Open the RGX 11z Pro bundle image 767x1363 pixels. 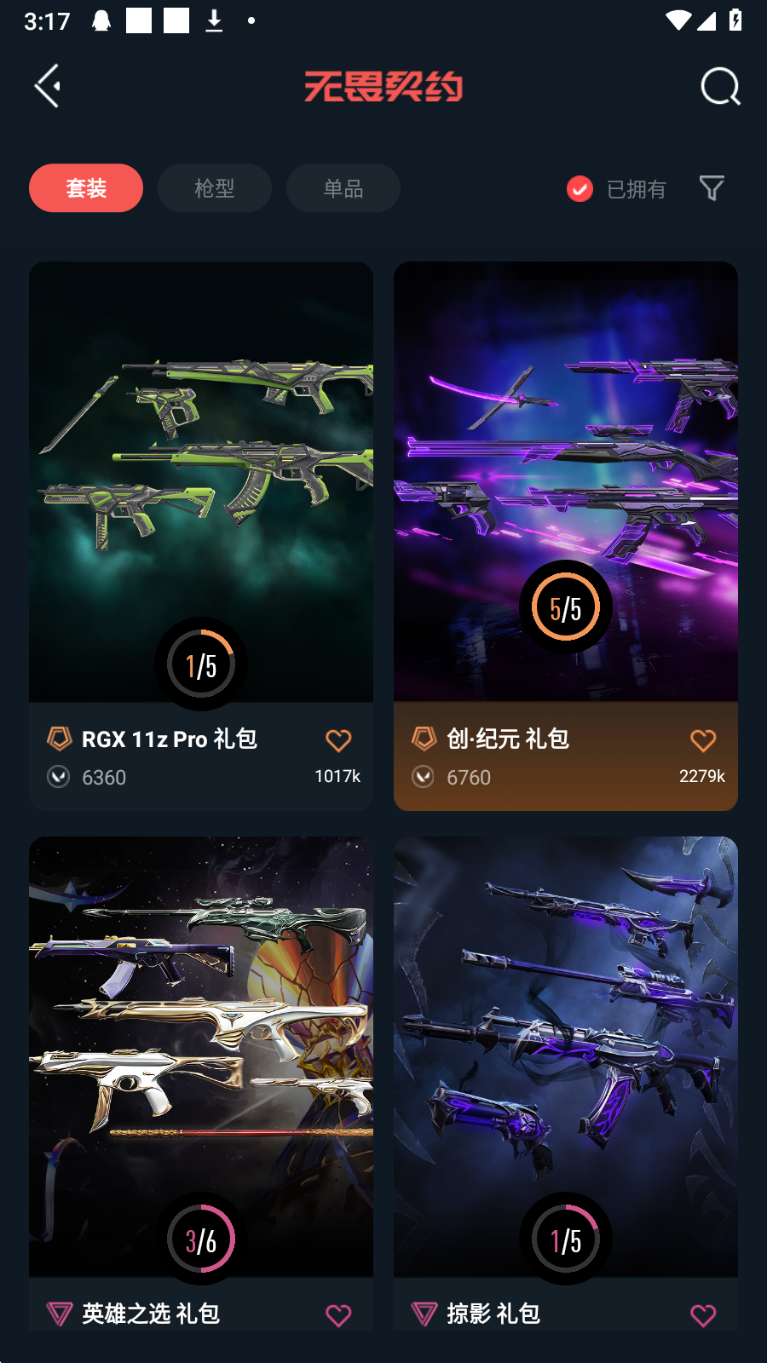(x=201, y=481)
